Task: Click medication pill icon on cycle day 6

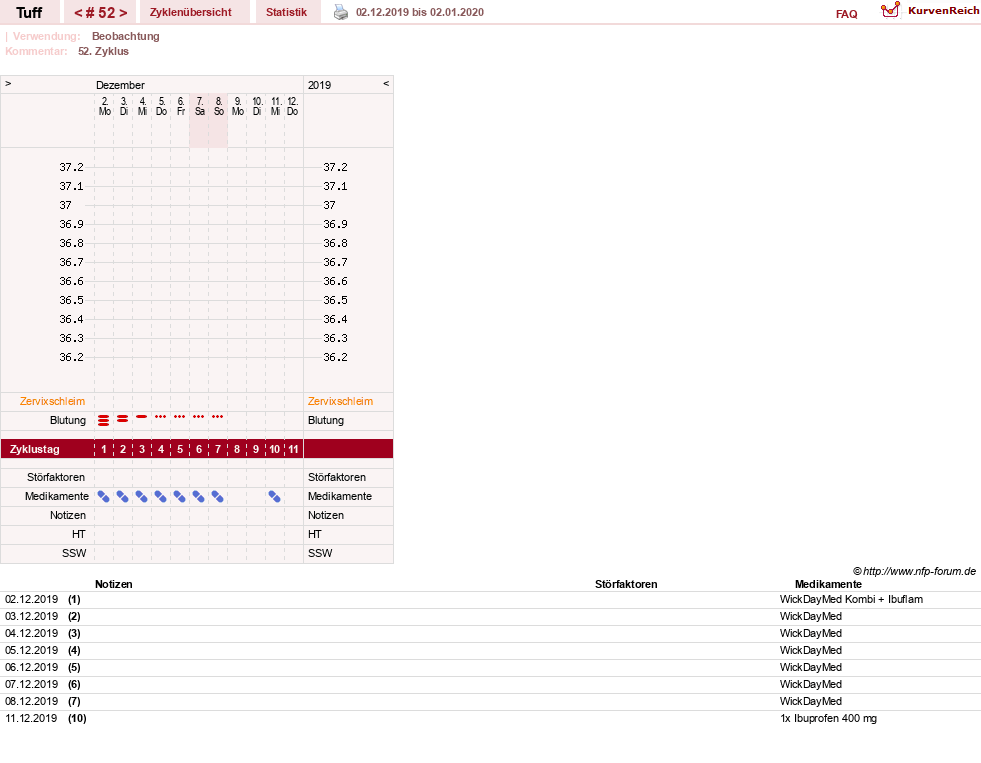Action: pos(198,497)
